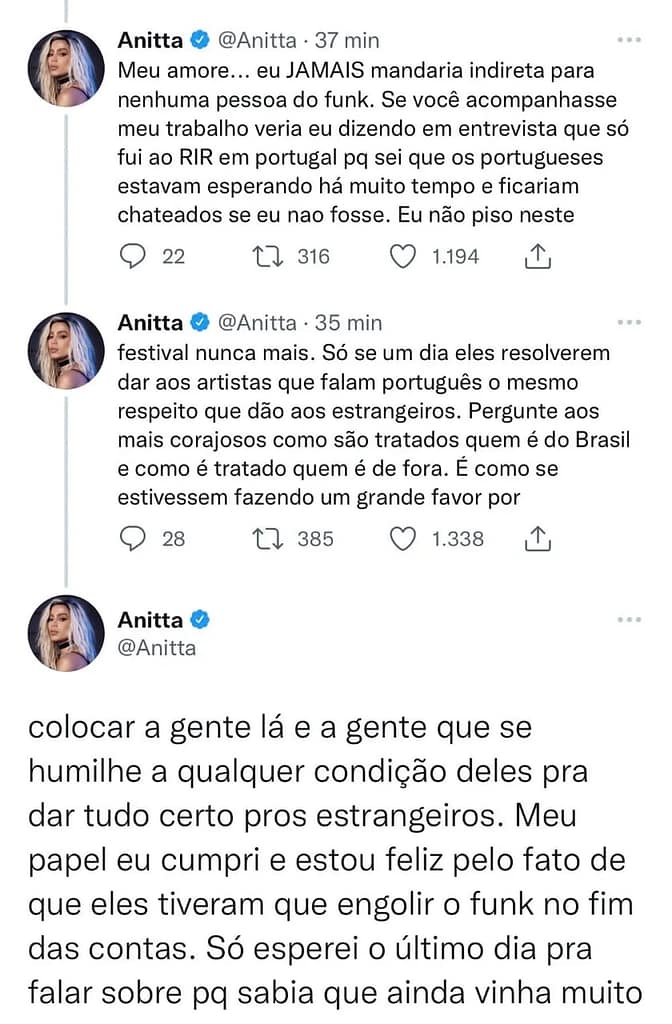Open Anitta's avatar on the main tweet
The height and width of the screenshot is (1024, 672).
coord(67,633)
